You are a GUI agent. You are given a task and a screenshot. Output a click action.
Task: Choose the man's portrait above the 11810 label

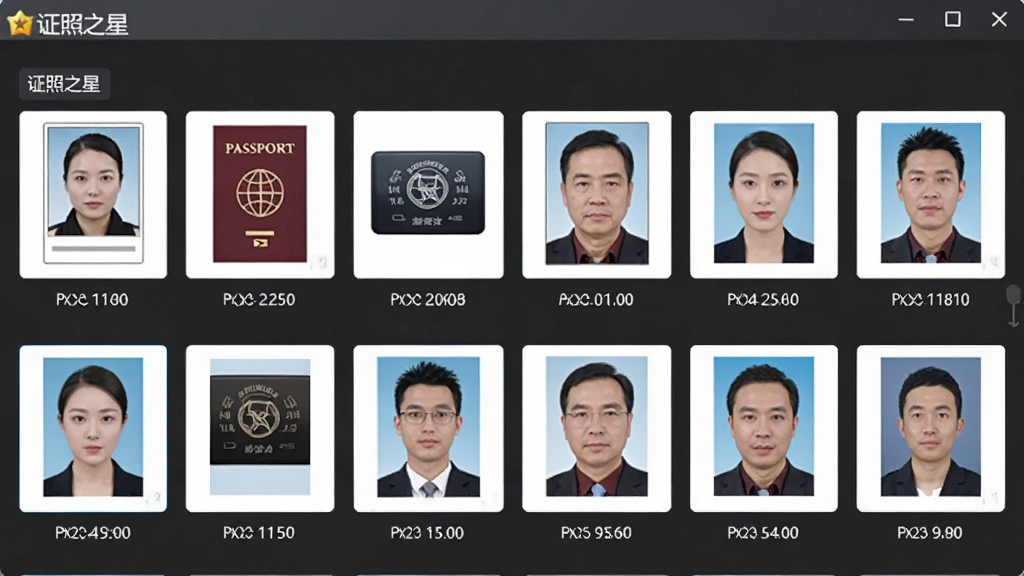click(931, 195)
